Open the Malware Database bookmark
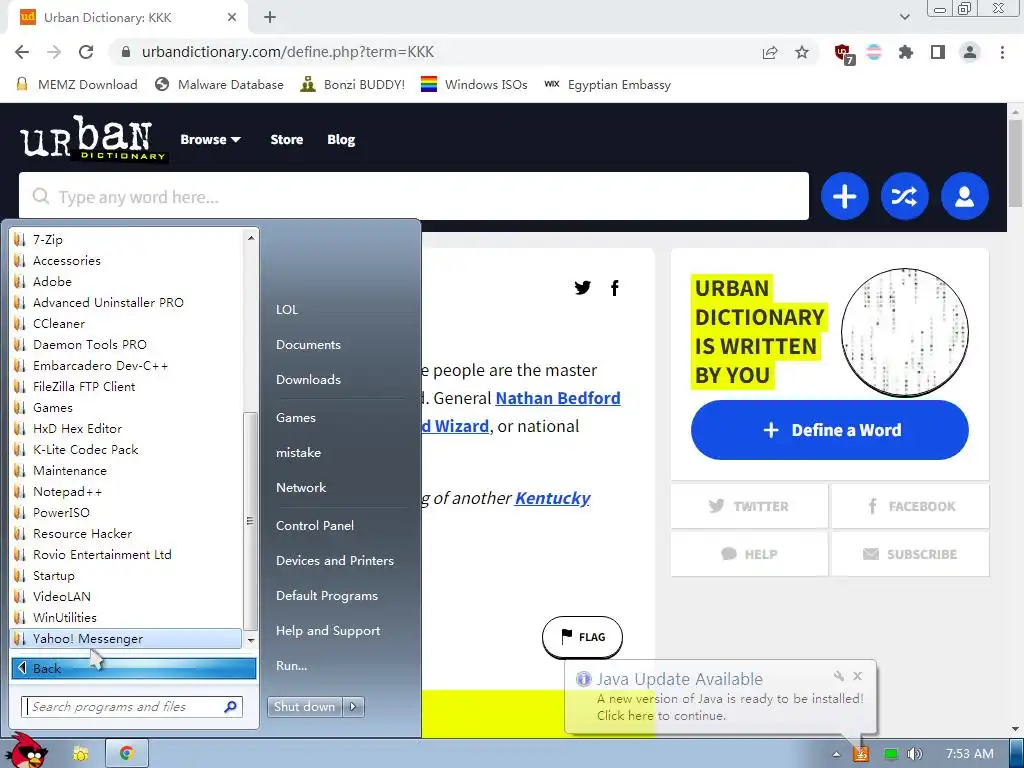 (219, 85)
